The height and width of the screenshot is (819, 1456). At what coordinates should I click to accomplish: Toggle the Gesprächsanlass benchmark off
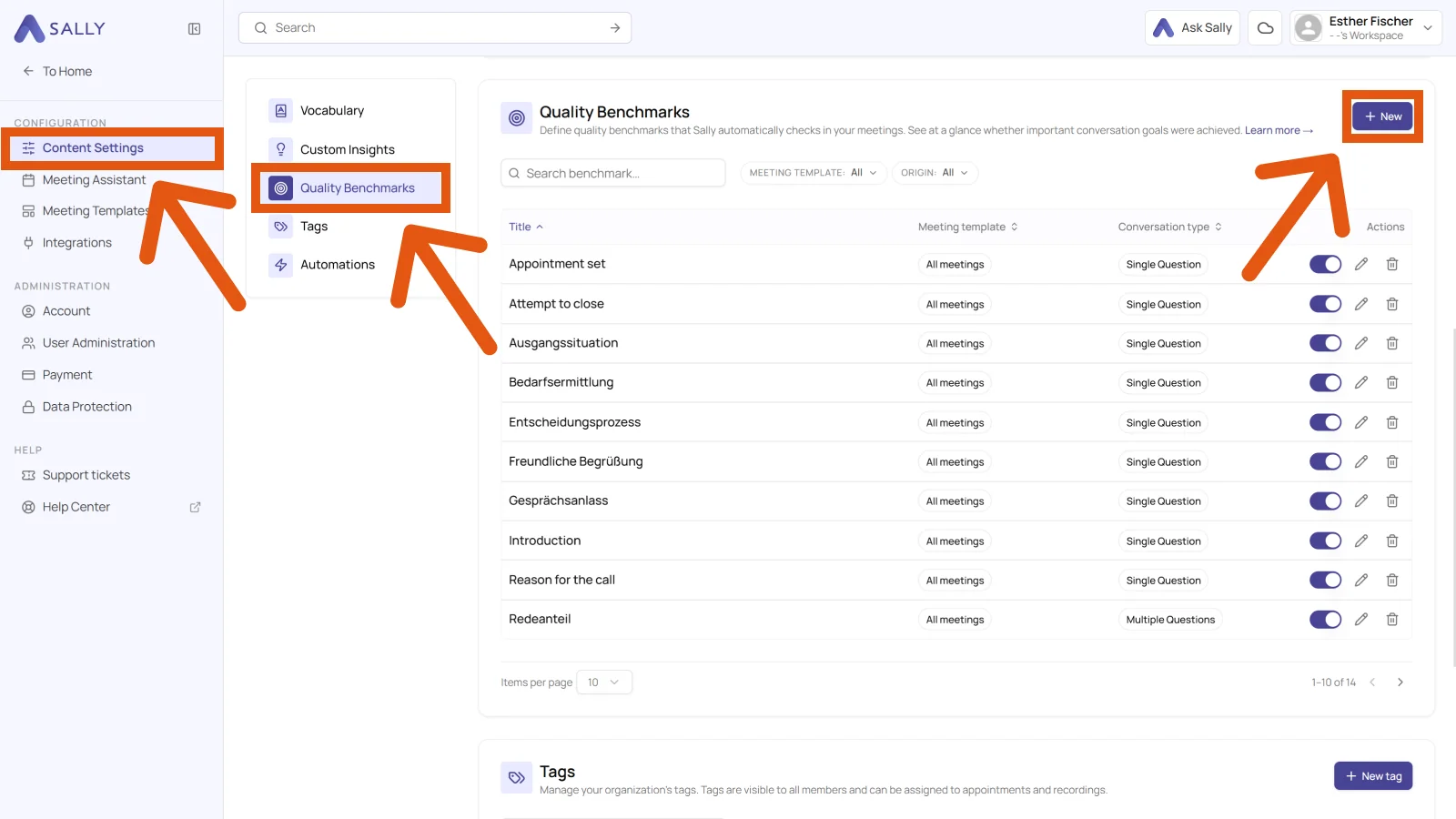1325,500
